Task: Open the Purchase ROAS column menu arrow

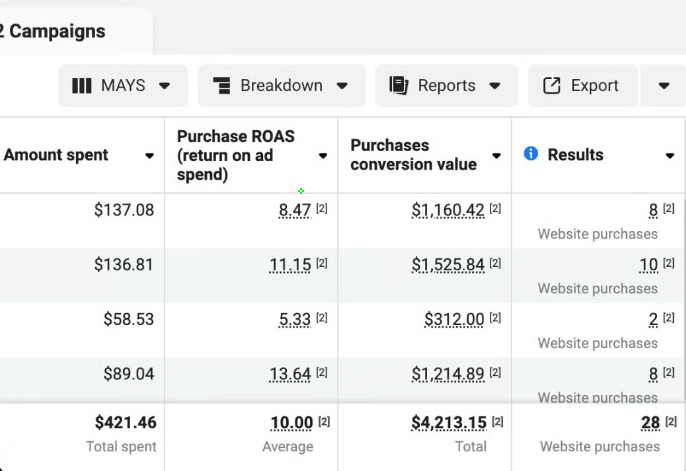Action: pyautogui.click(x=323, y=156)
